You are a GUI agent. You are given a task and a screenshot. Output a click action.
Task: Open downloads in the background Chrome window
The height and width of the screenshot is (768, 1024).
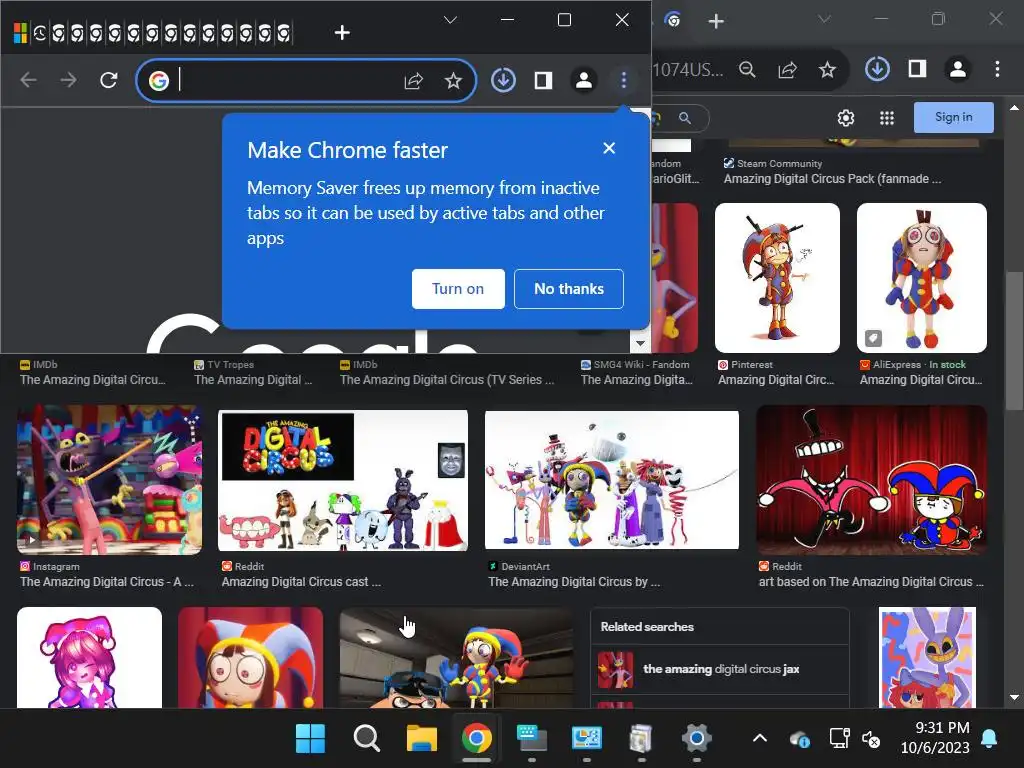coord(877,69)
